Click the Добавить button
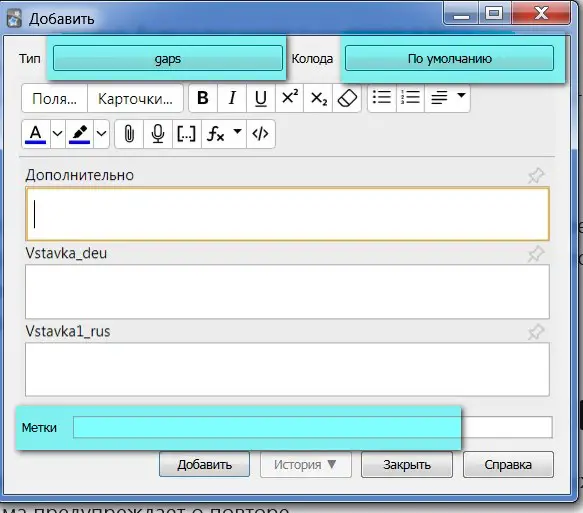The width and height of the screenshot is (583, 513). (204, 464)
